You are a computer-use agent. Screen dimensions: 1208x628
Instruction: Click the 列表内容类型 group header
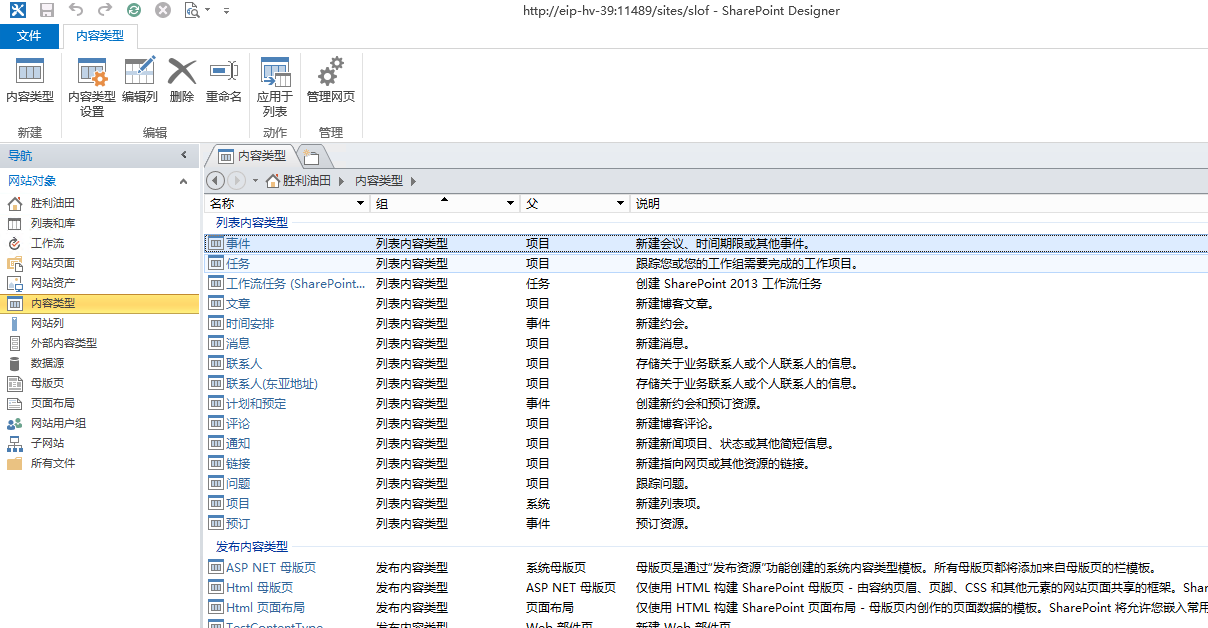[252, 222]
